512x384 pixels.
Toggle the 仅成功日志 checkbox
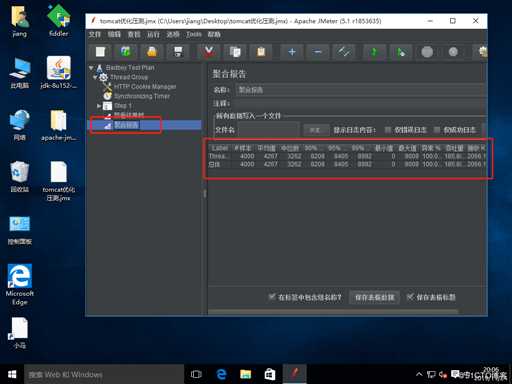(436, 130)
